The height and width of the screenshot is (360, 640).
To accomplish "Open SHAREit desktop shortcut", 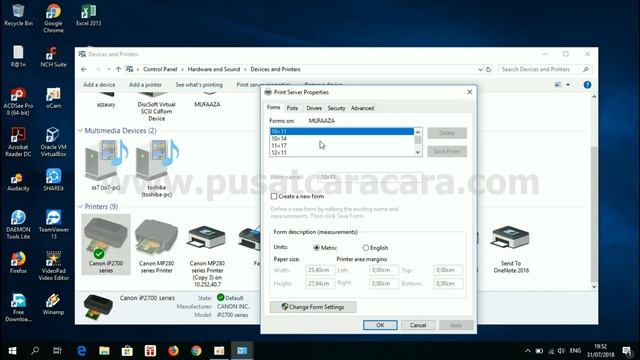I will (x=53, y=180).
